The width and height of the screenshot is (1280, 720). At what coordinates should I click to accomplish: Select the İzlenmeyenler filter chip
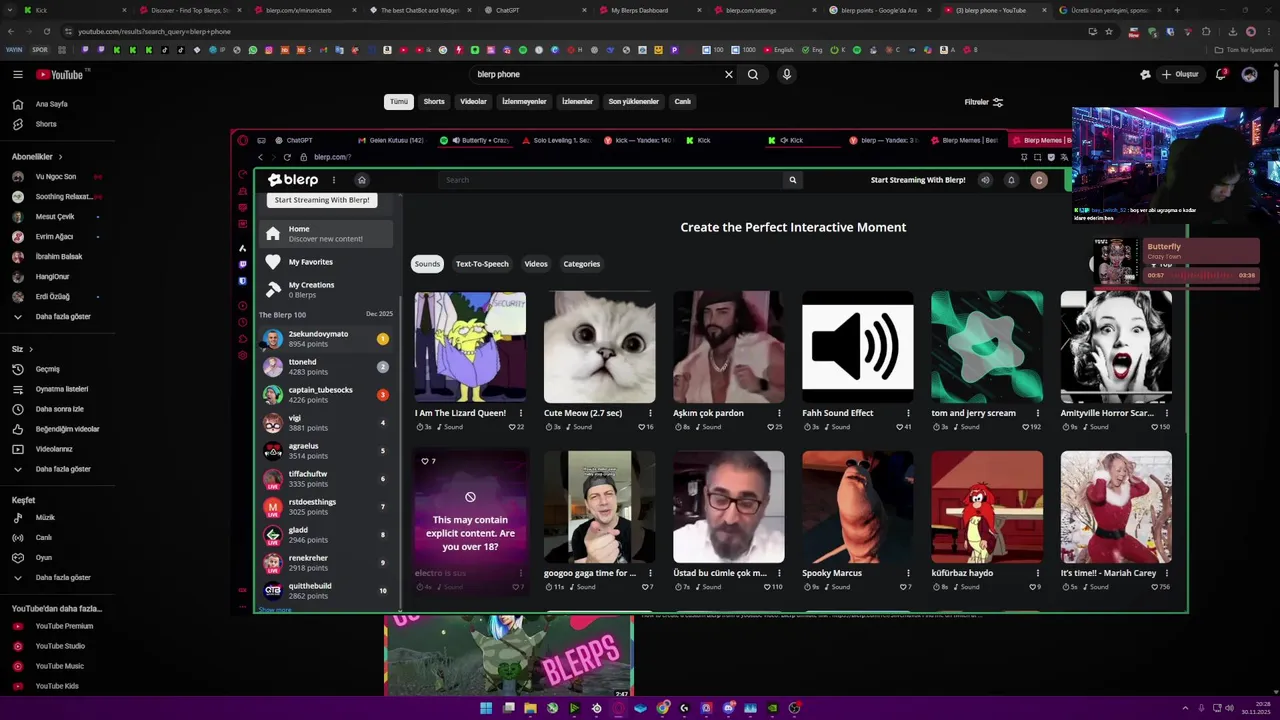point(524,102)
